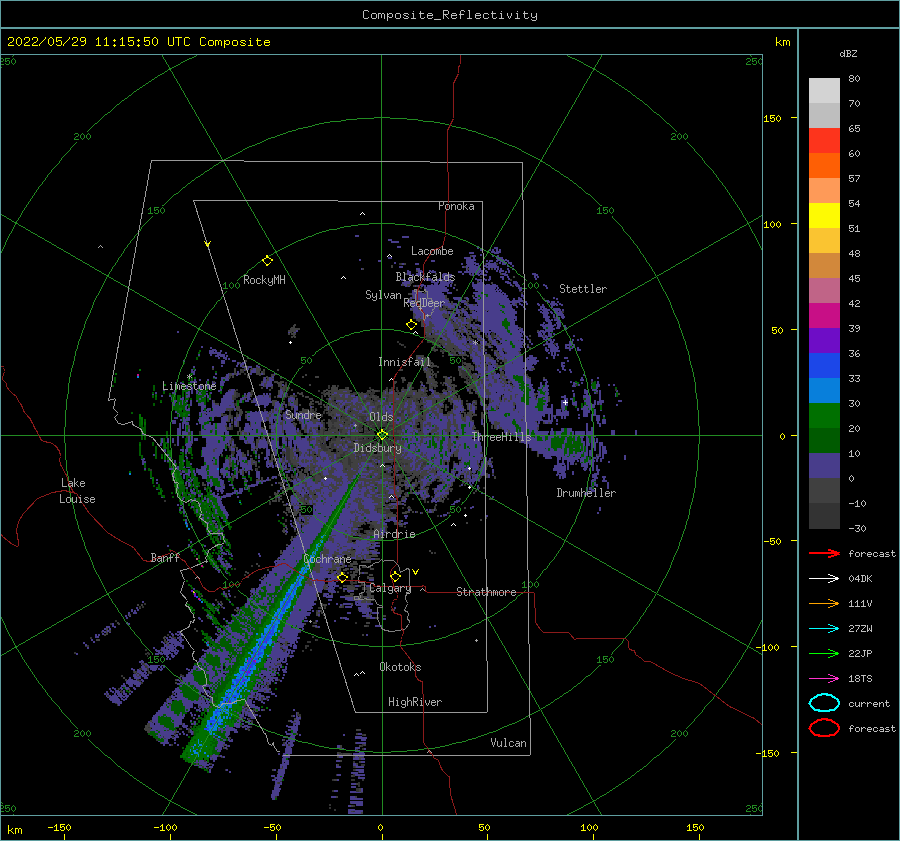Click the red forecast ellipse icon
900x841 pixels.
[x=824, y=728]
